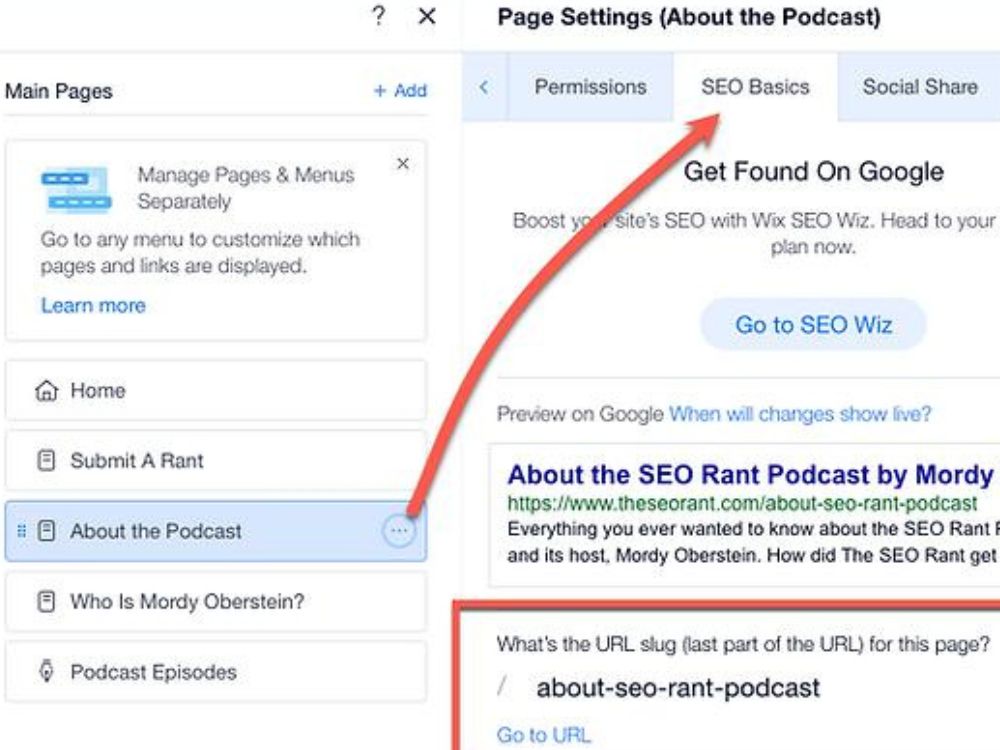Click the Podcast Episodes microphone icon
1000x750 pixels.
(47, 671)
